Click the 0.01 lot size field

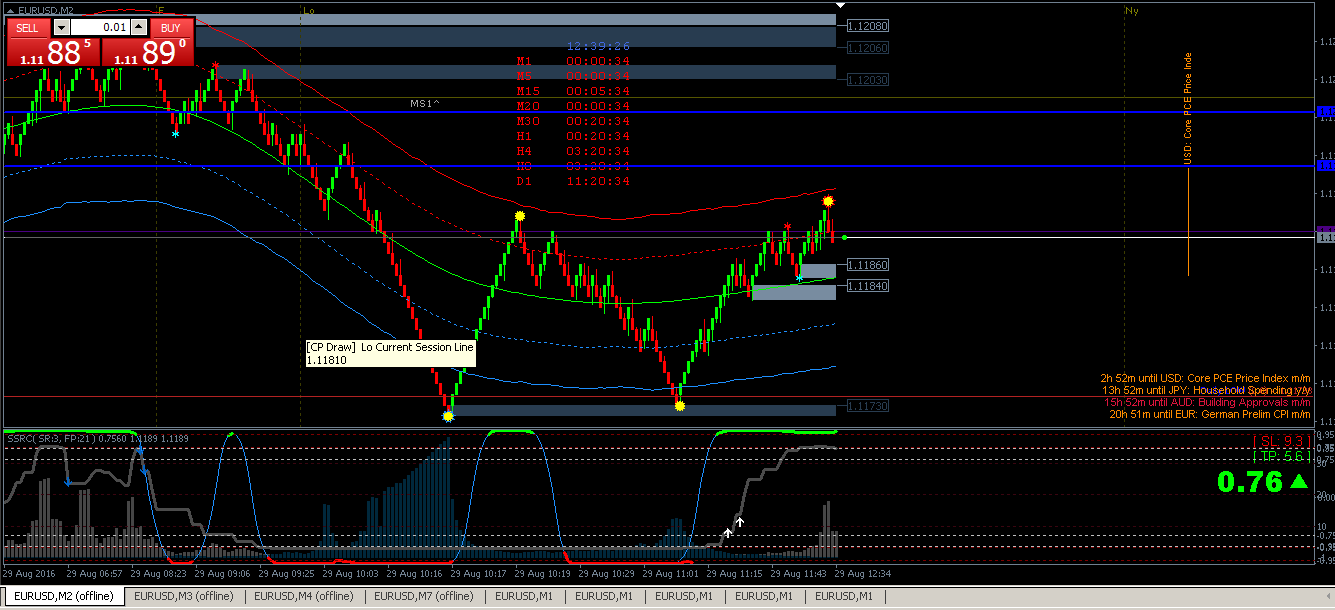coord(100,28)
